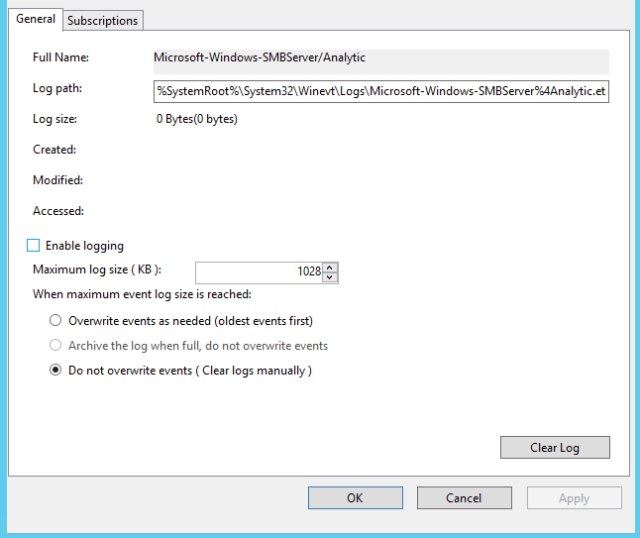Switch to the Subscriptions tab
The width and height of the screenshot is (640, 538).
[102, 20]
